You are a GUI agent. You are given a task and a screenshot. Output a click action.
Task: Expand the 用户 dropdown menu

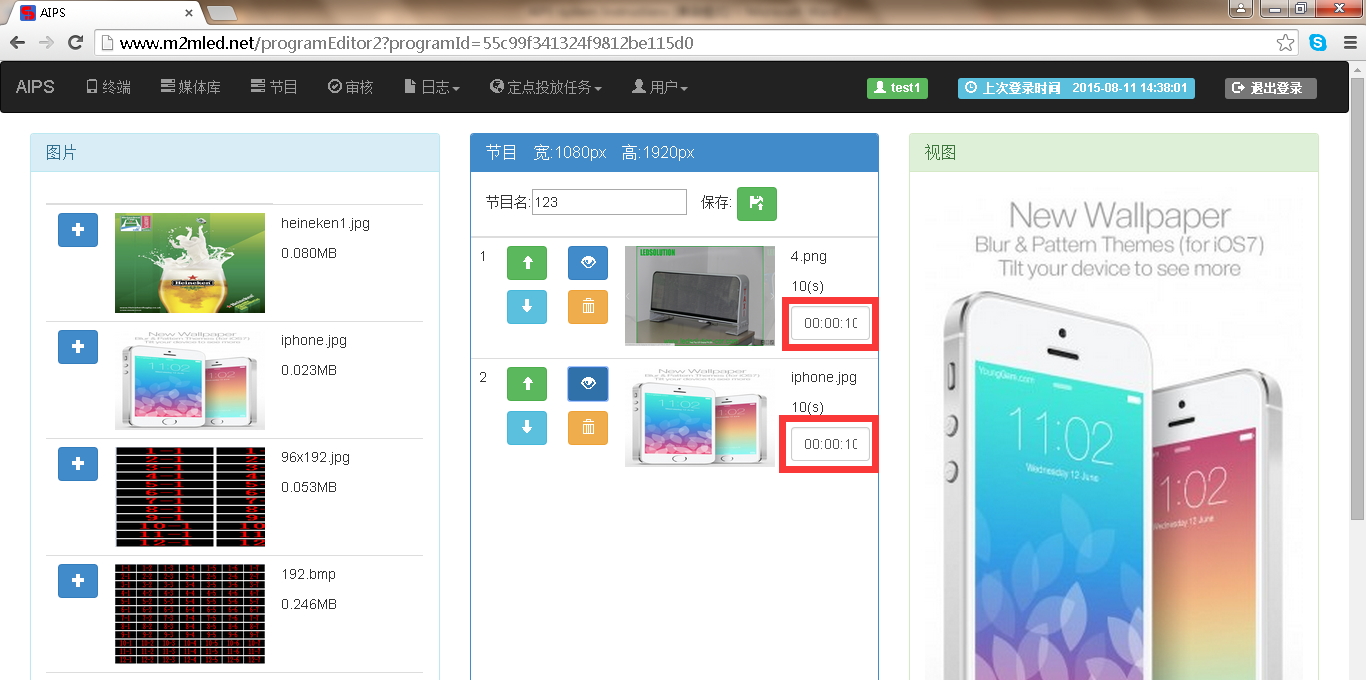pyautogui.click(x=660, y=87)
